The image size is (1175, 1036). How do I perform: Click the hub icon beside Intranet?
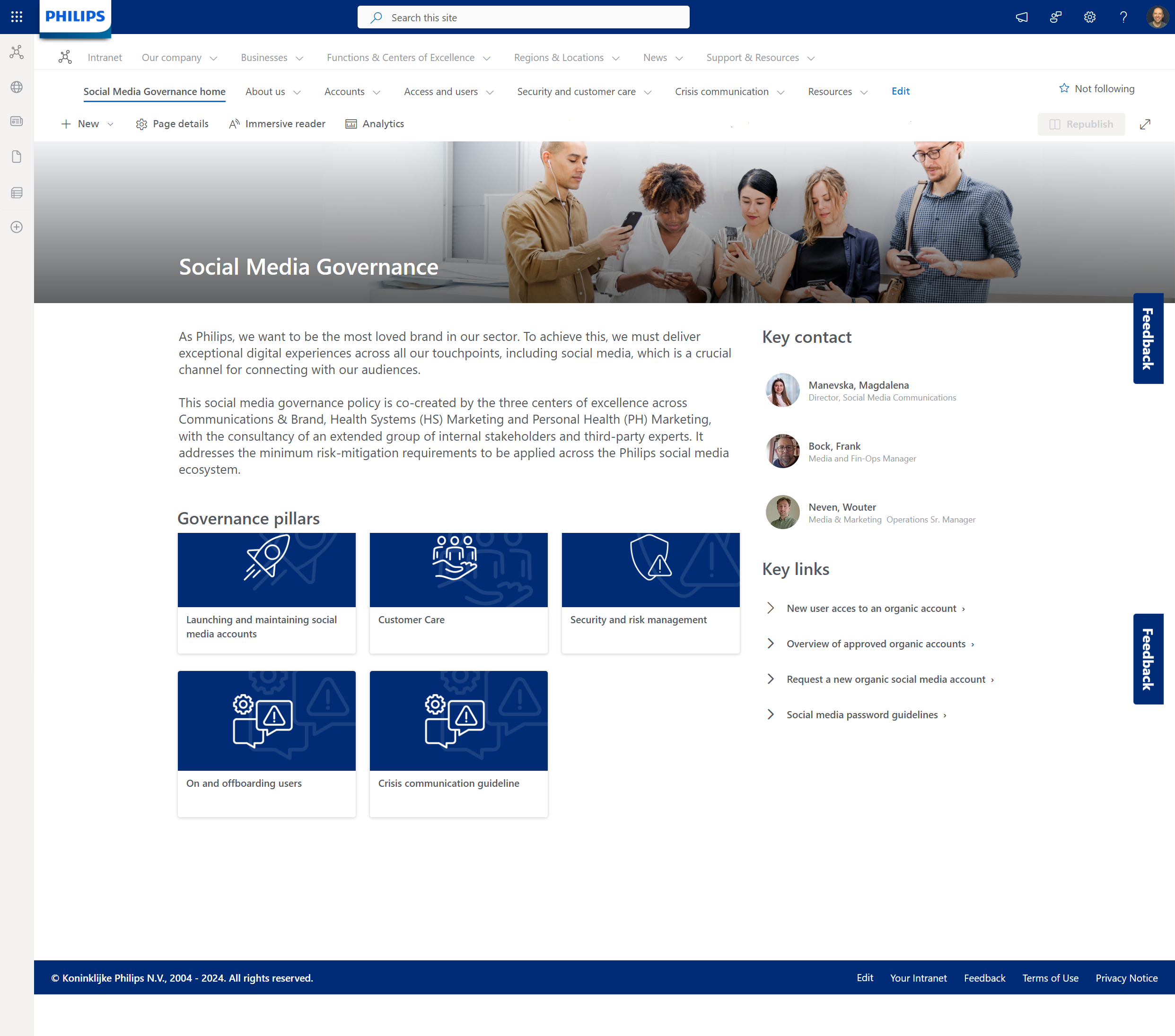coord(65,57)
